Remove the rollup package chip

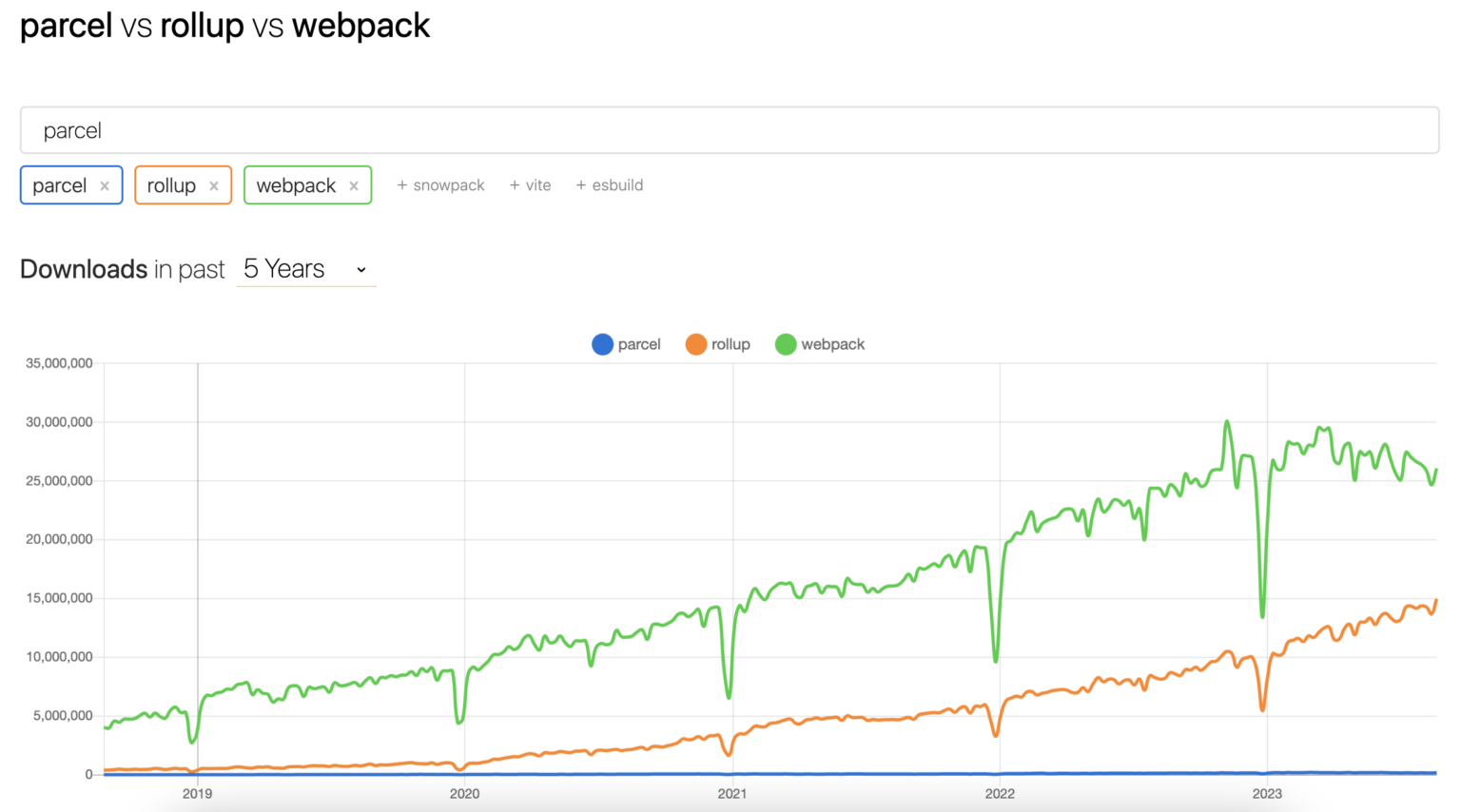click(x=213, y=184)
